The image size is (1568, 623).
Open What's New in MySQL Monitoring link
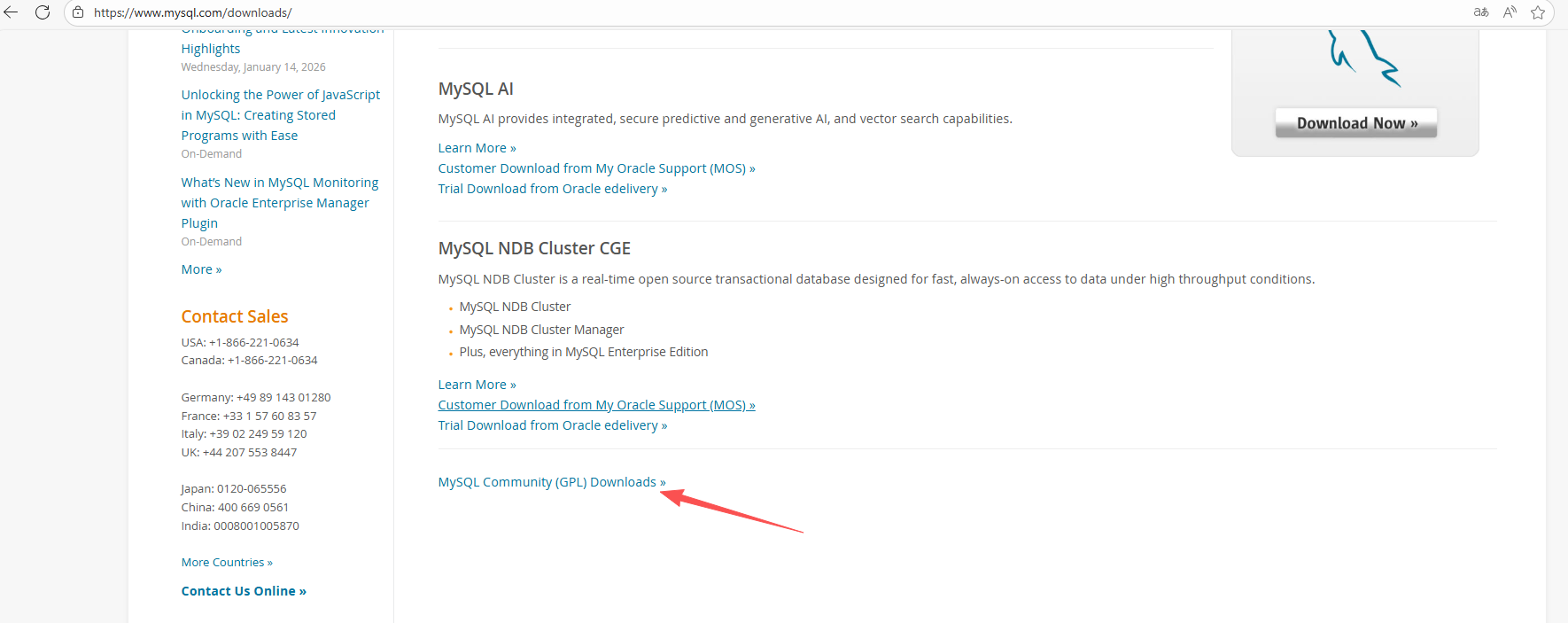[x=280, y=203]
